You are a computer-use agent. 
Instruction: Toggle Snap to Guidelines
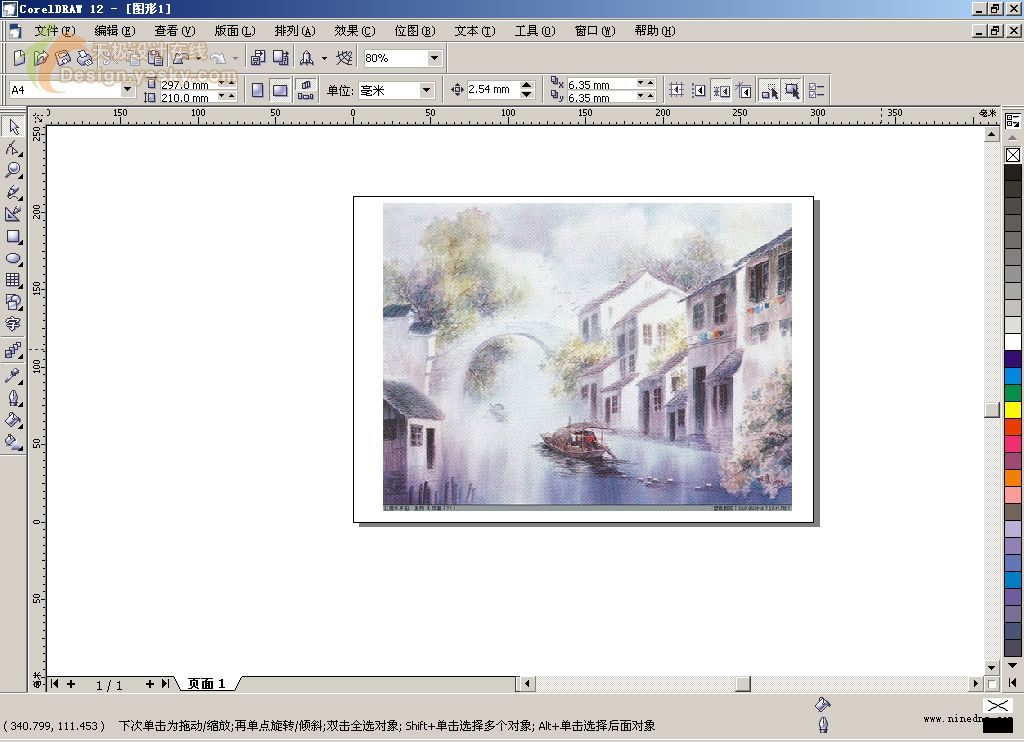pyautogui.click(x=698, y=90)
